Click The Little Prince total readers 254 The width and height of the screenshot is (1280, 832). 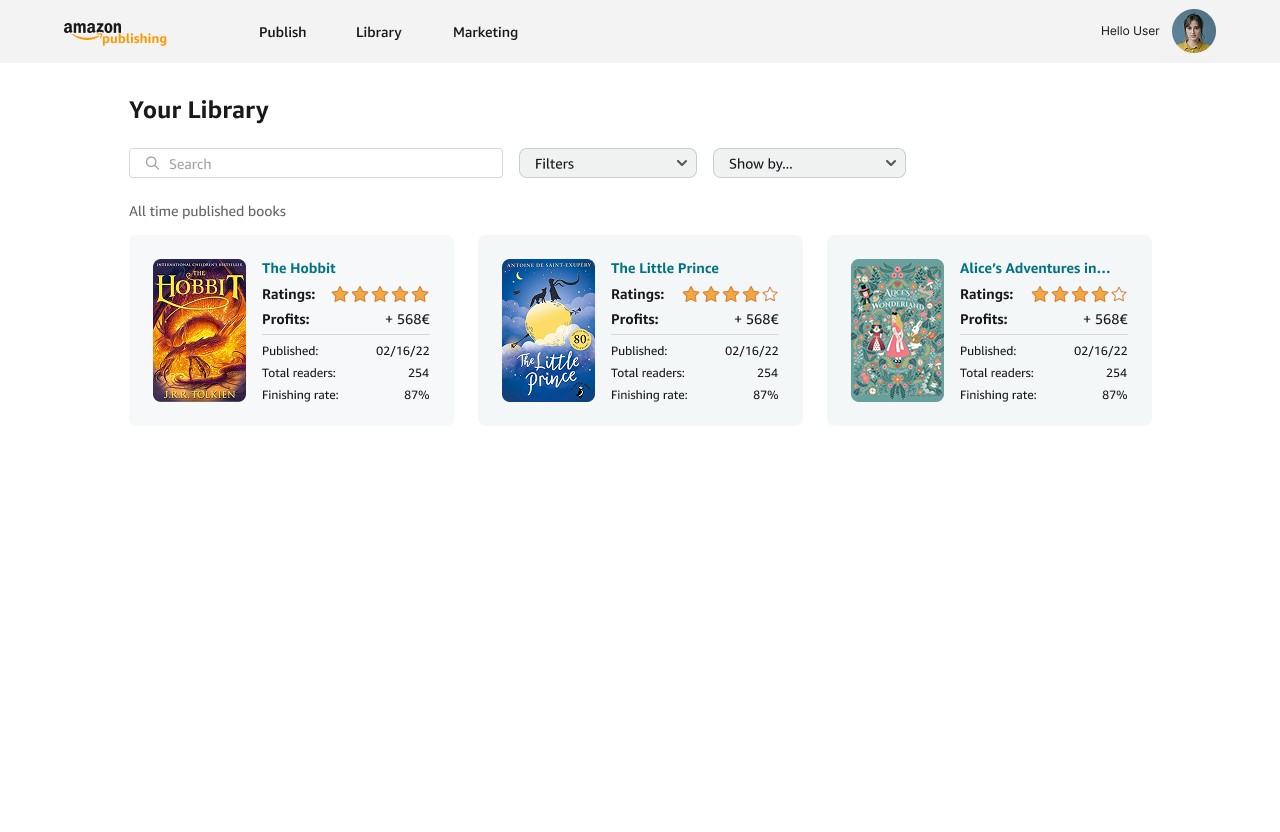pyautogui.click(x=767, y=373)
